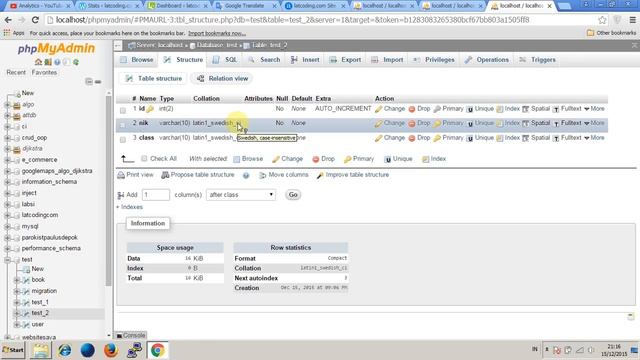
Task: Open the Relation view sub-tab
Action: tap(222, 78)
